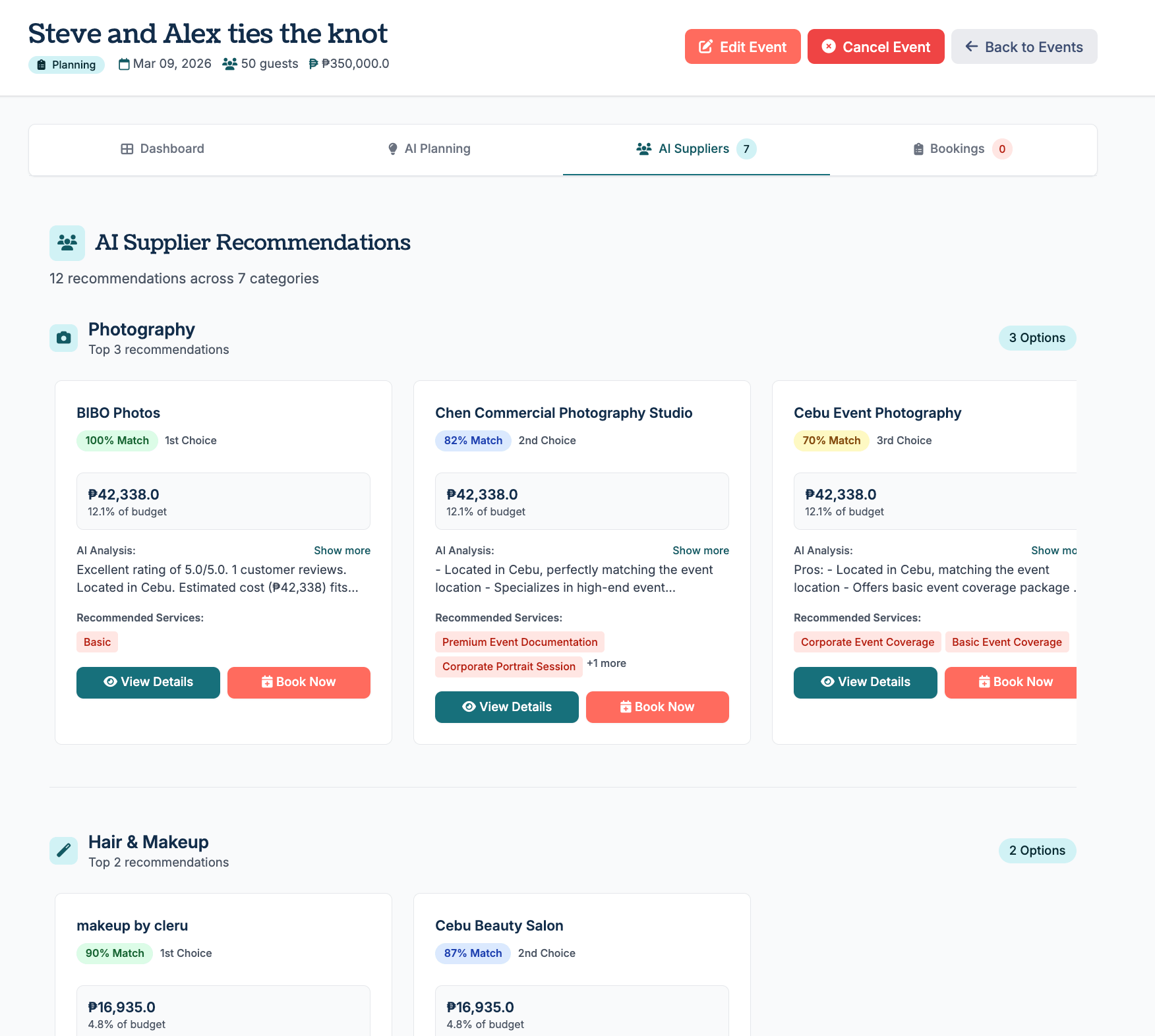This screenshot has height=1036, width=1155.
Task: Click the grid icon on the Dashboard tab
Action: pyautogui.click(x=127, y=148)
